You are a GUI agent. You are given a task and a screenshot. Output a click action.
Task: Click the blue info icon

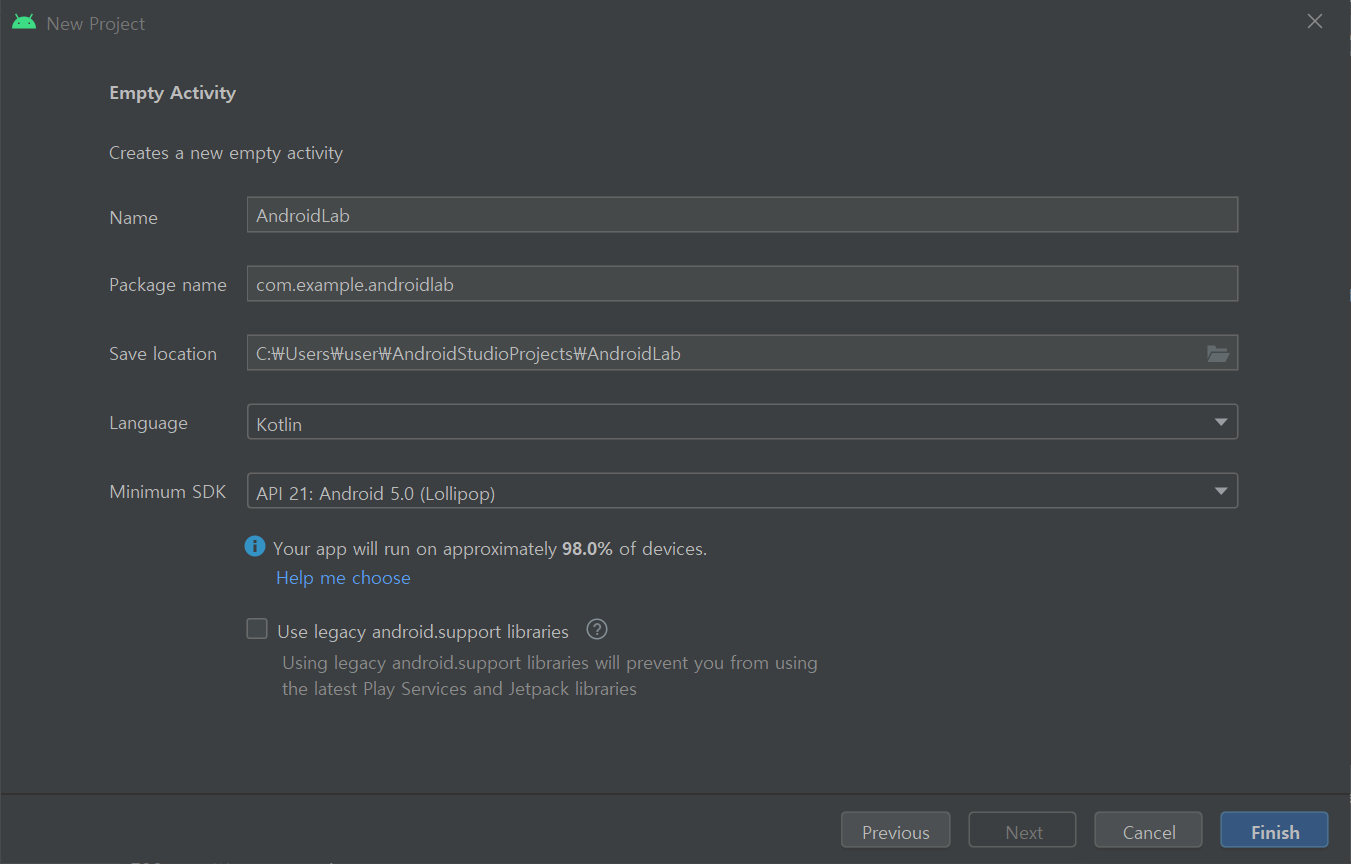pos(256,547)
